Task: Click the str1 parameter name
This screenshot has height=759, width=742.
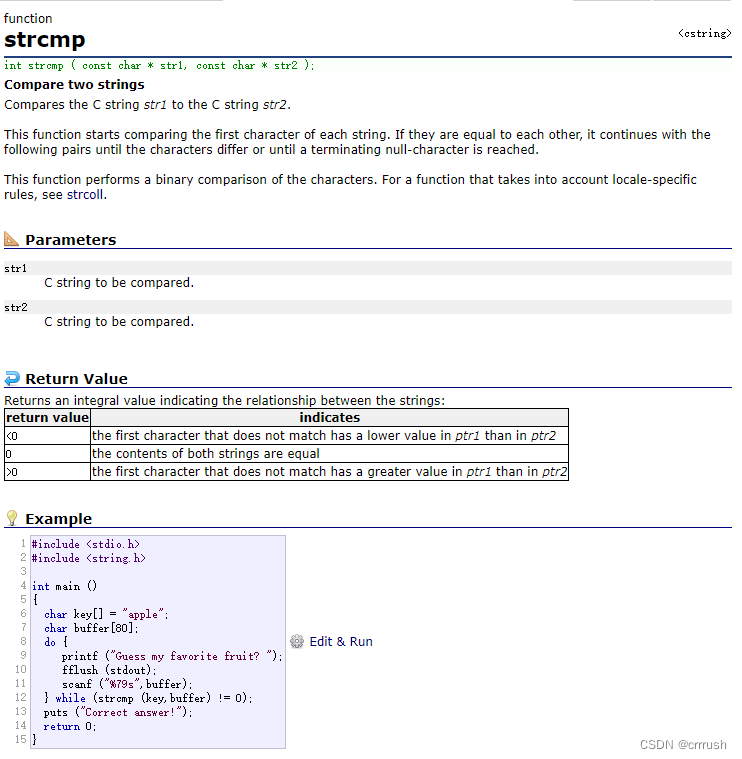Action: point(15,268)
